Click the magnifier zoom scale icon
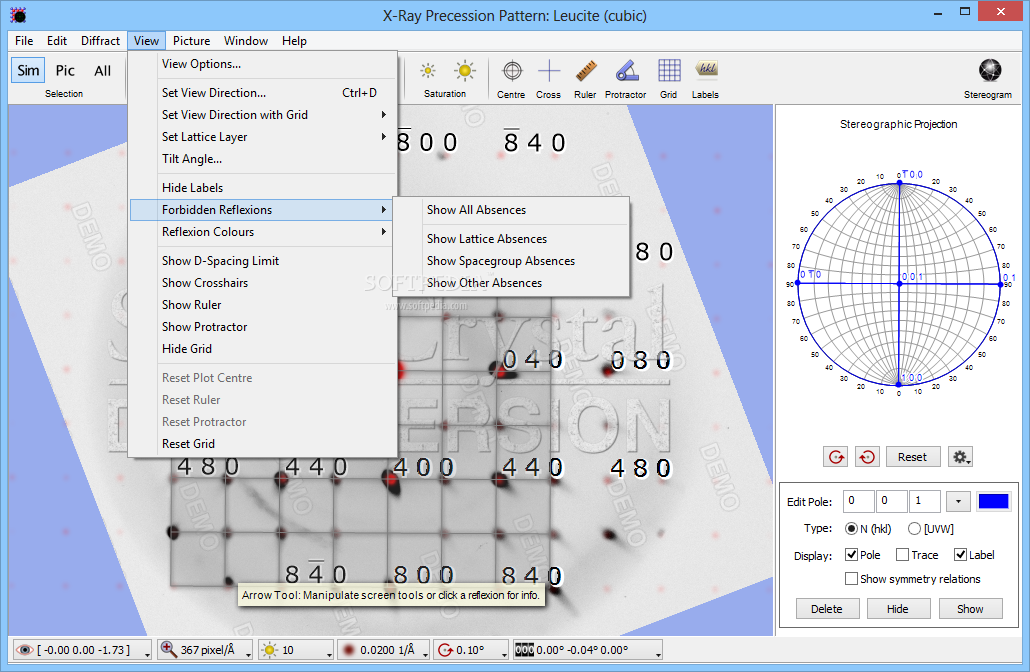1030x672 pixels. [x=168, y=649]
